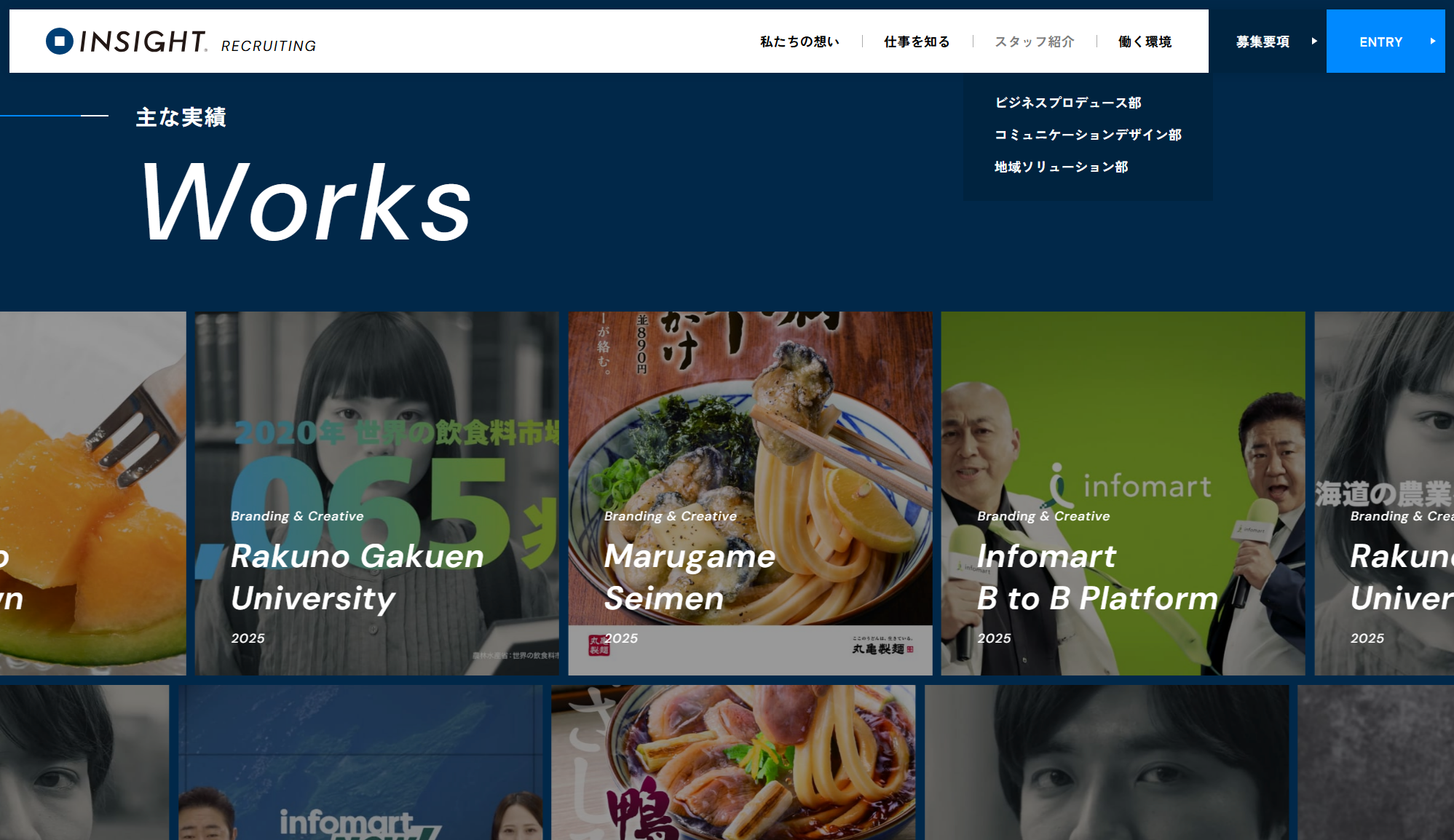Open the melon with fork work card

coord(93,494)
